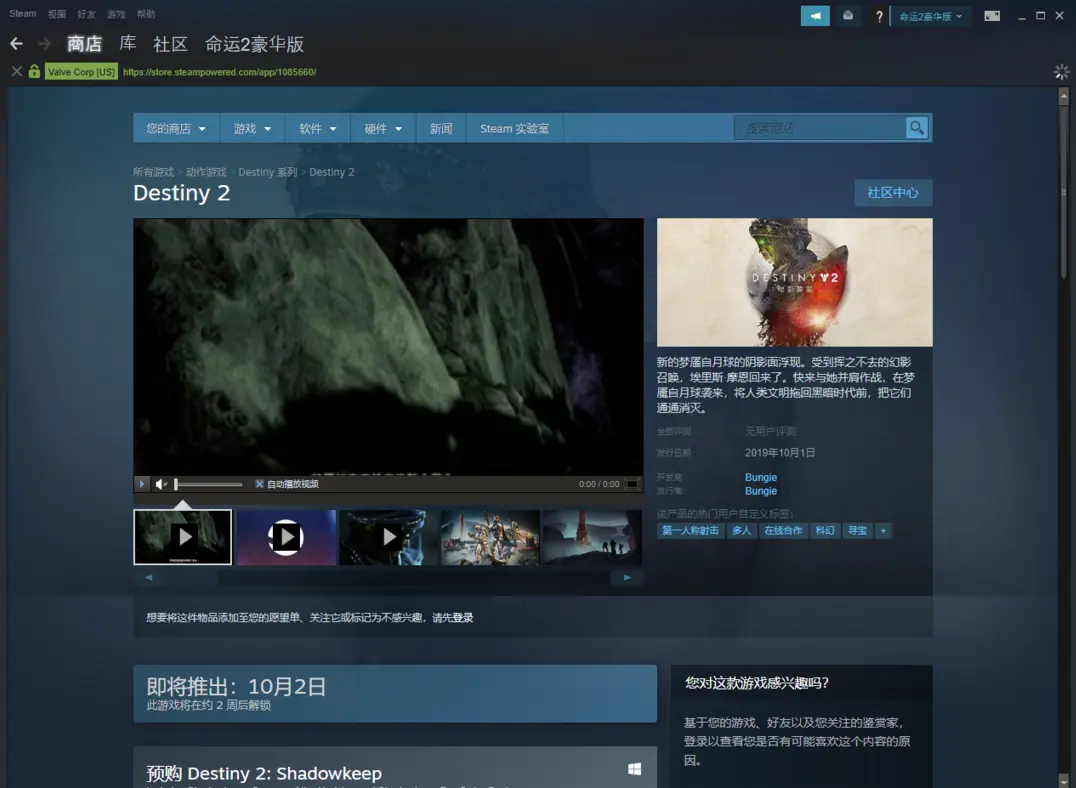Click the Valve Corp [US] certificate label

(x=82, y=71)
